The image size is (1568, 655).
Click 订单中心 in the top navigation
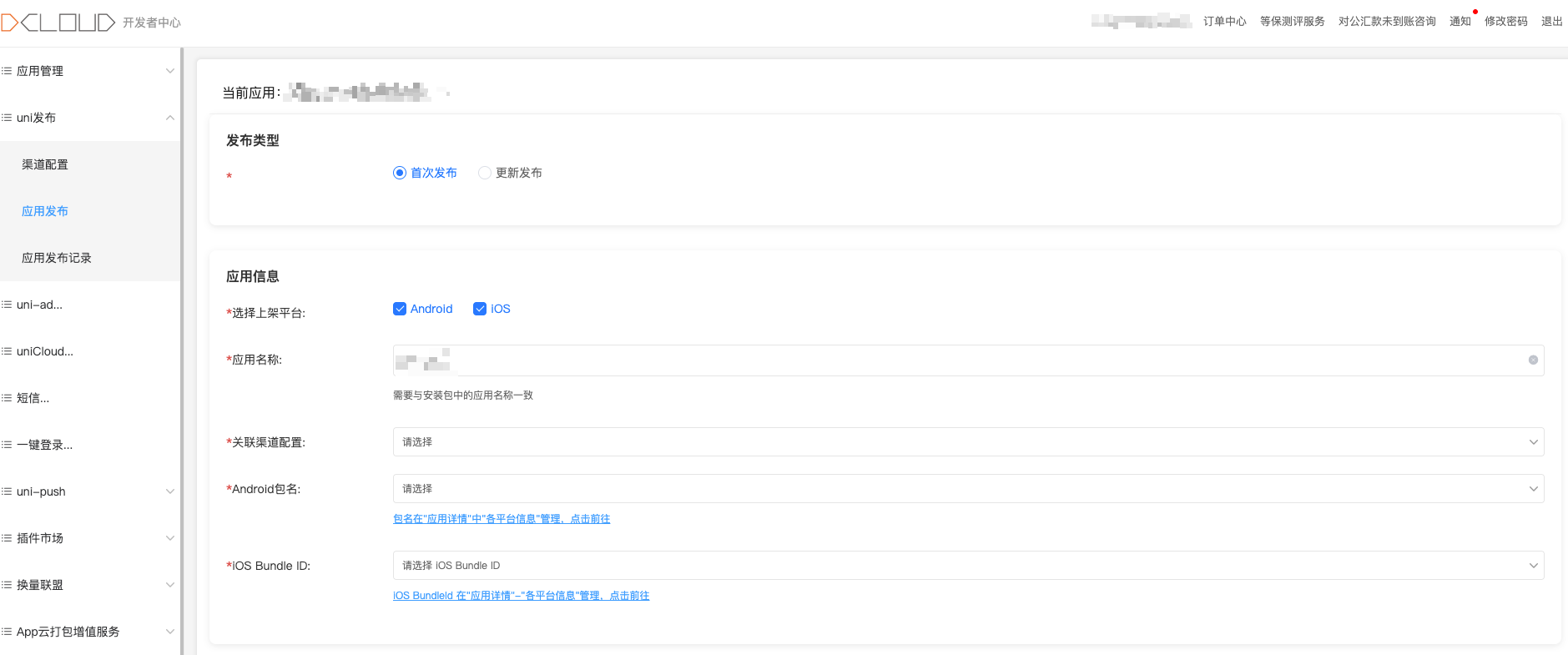point(1224,22)
